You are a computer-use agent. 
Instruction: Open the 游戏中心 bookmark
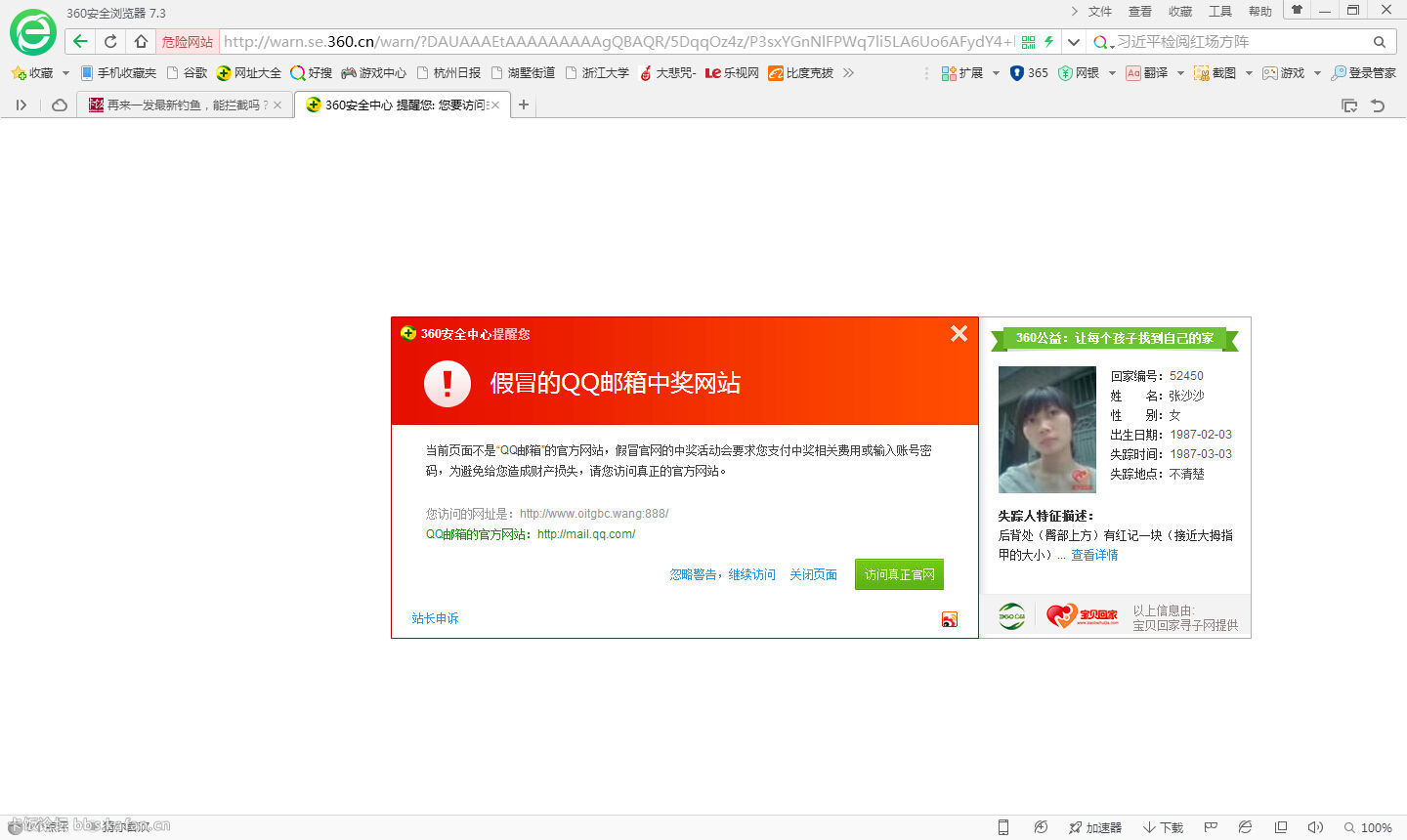click(x=373, y=73)
